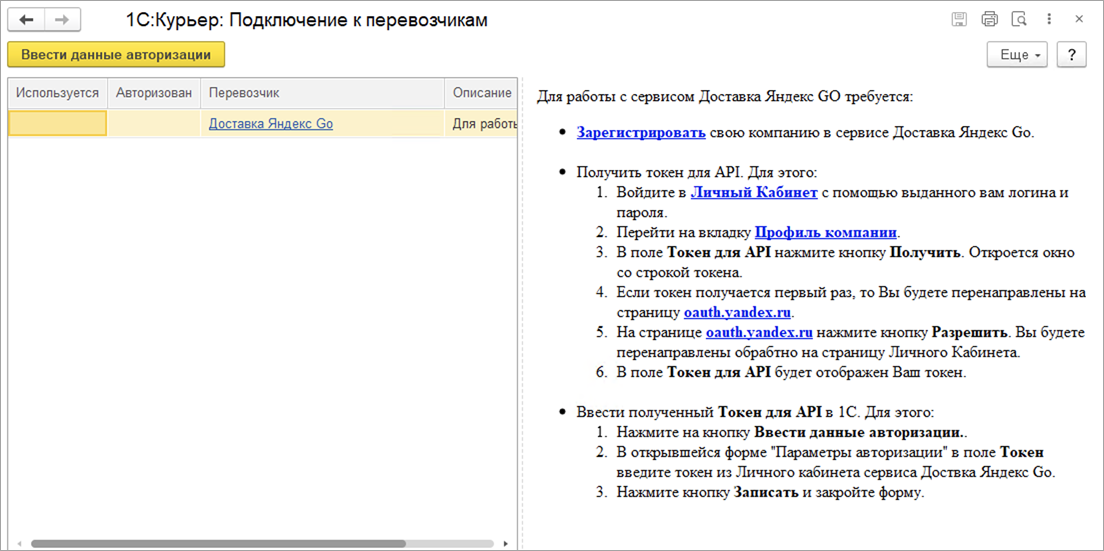Viewport: 1104px width, 551px height.
Task: Open the oauth.yandex.ru link in step 4
Action: [738, 311]
